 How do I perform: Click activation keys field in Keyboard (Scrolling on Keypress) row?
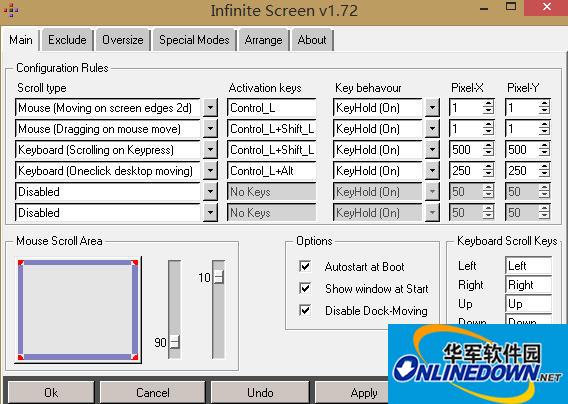click(x=272, y=150)
